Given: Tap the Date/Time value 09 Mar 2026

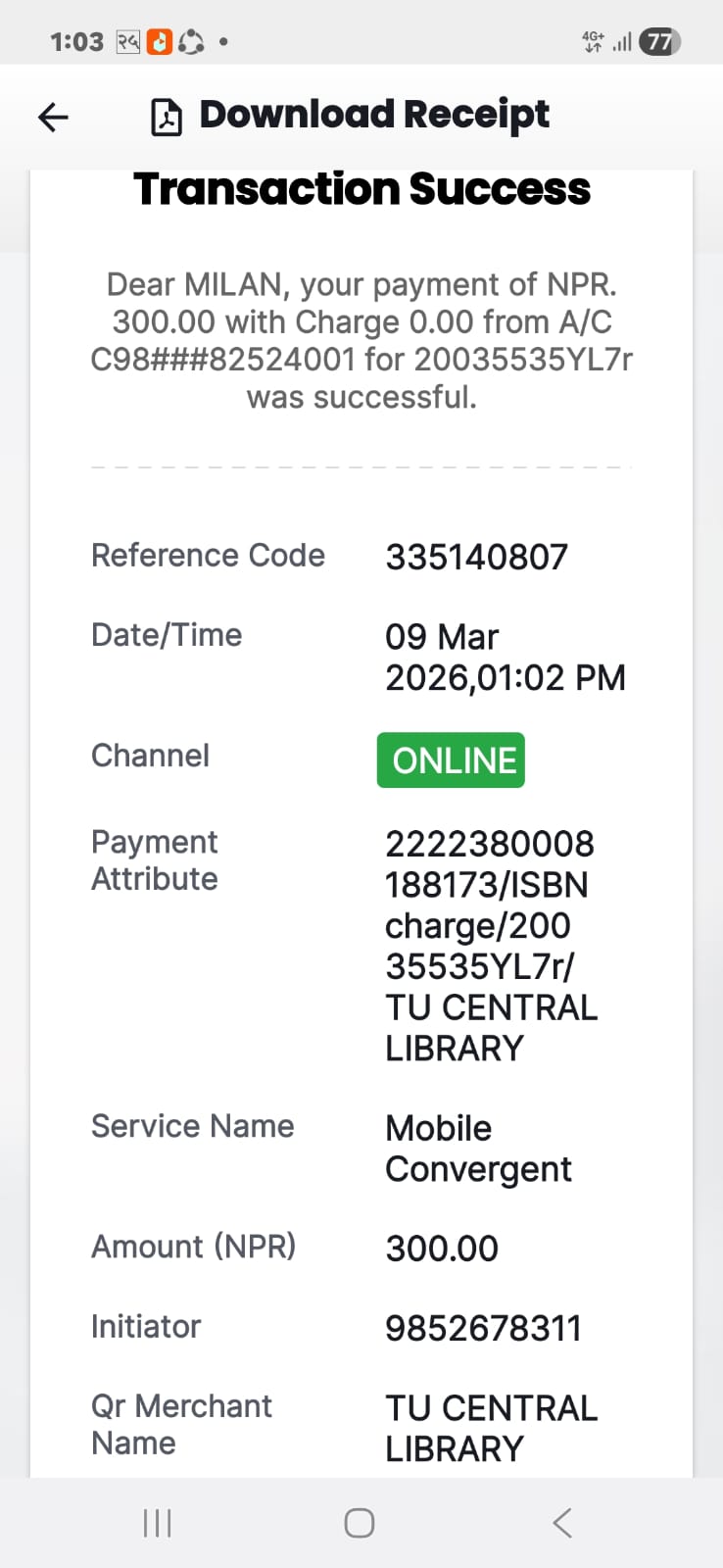Looking at the screenshot, I should (x=504, y=658).
